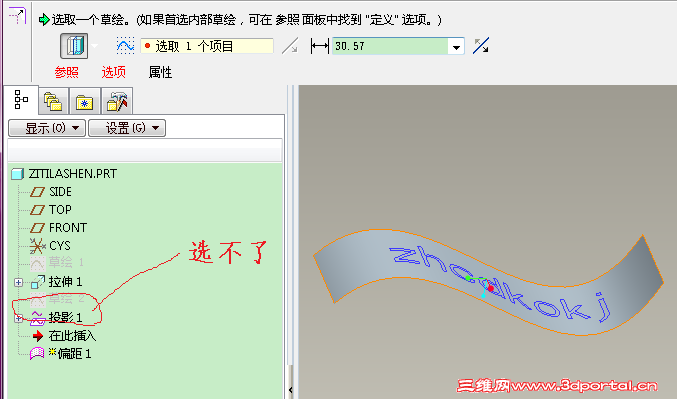The image size is (677, 399).
Task: Click the 偏距 1 offset surface icon
Action: (x=37, y=354)
